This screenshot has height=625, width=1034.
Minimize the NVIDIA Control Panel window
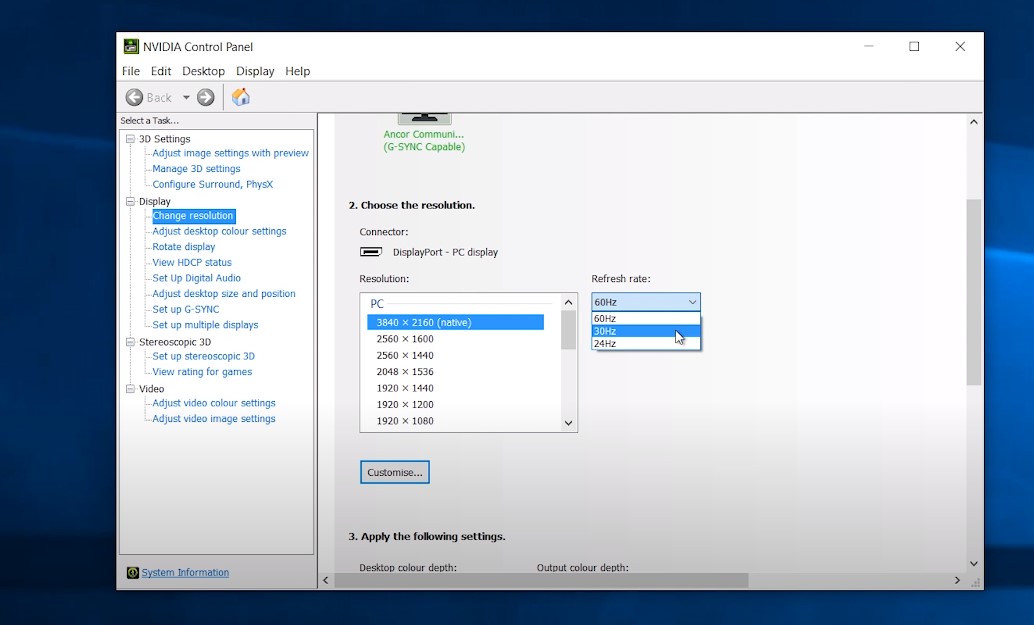pyautogui.click(x=868, y=47)
